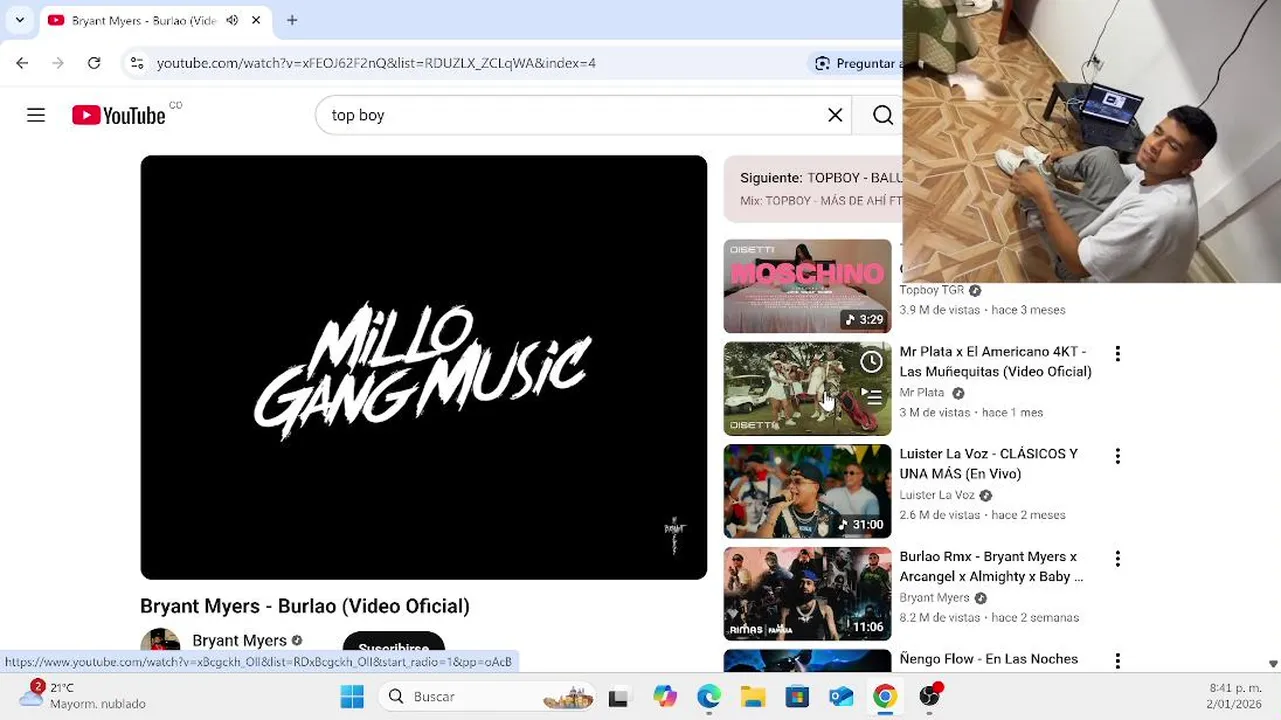Open options menu for Ñengo Flow video

(x=1118, y=661)
